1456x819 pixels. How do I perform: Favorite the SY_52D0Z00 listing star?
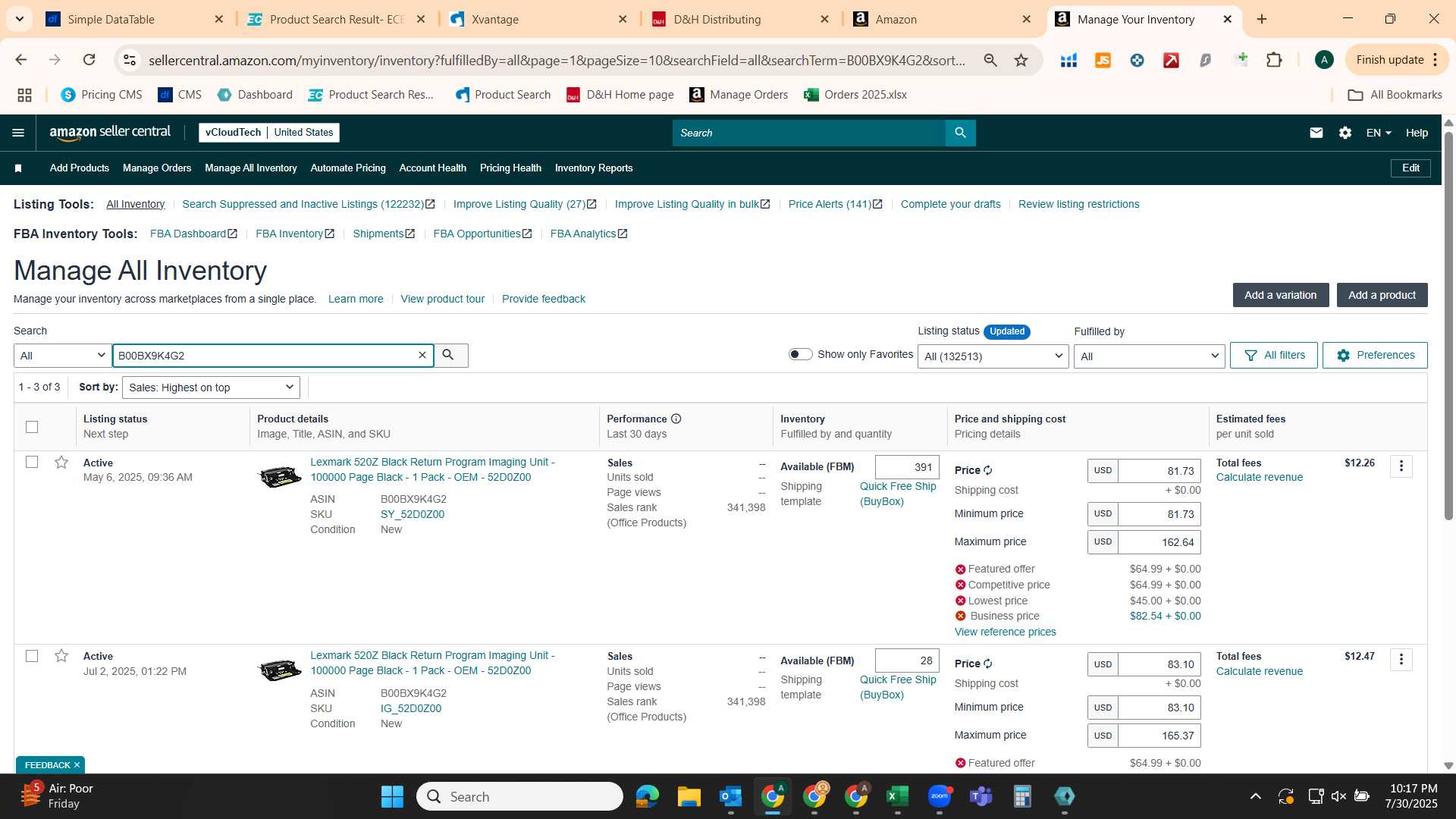(61, 463)
